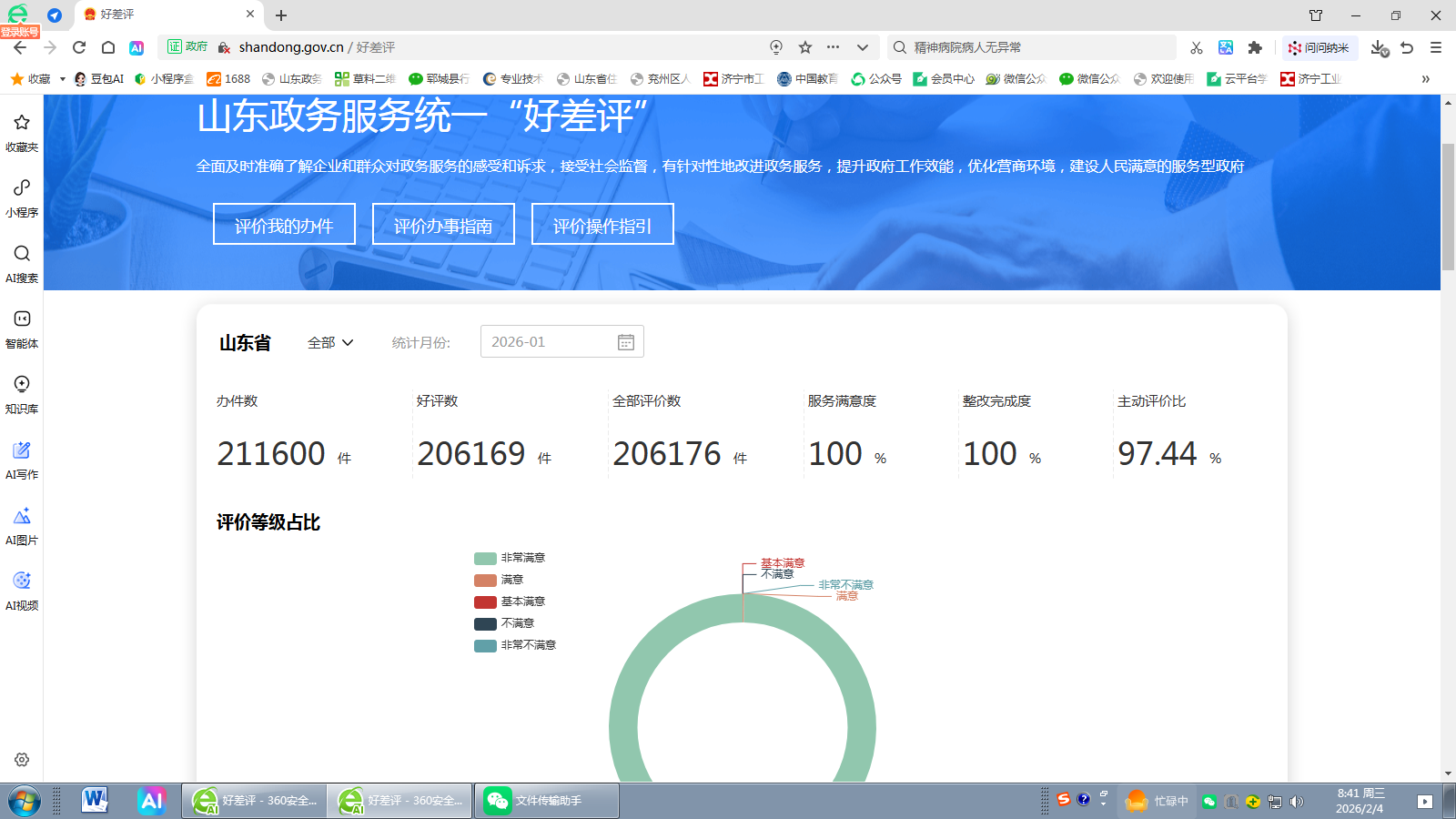This screenshot has height=819, width=1456.
Task: Open the AI图片 sidebar tool
Action: [x=22, y=524]
